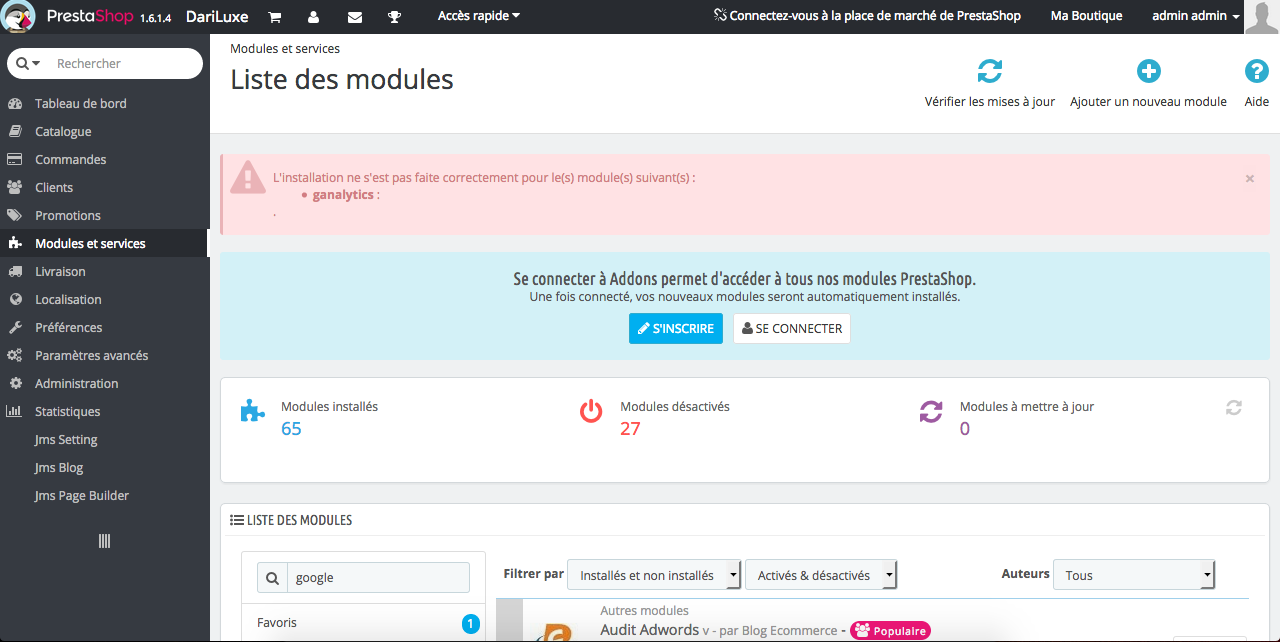Image resolution: width=1280 pixels, height=642 pixels.
Task: Click Modules et services breadcrumb
Action: [x=285, y=48]
